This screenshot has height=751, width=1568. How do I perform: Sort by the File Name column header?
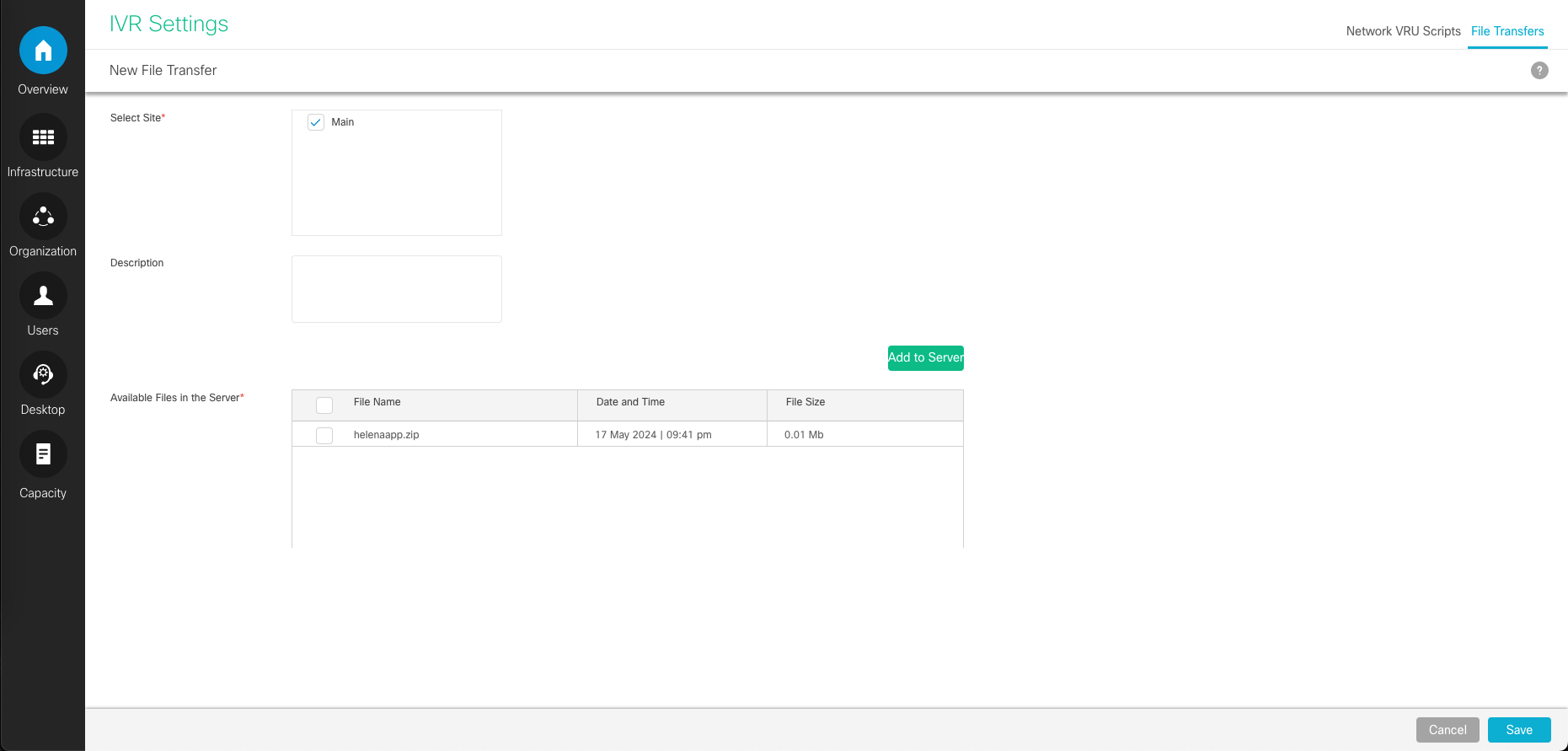[377, 402]
